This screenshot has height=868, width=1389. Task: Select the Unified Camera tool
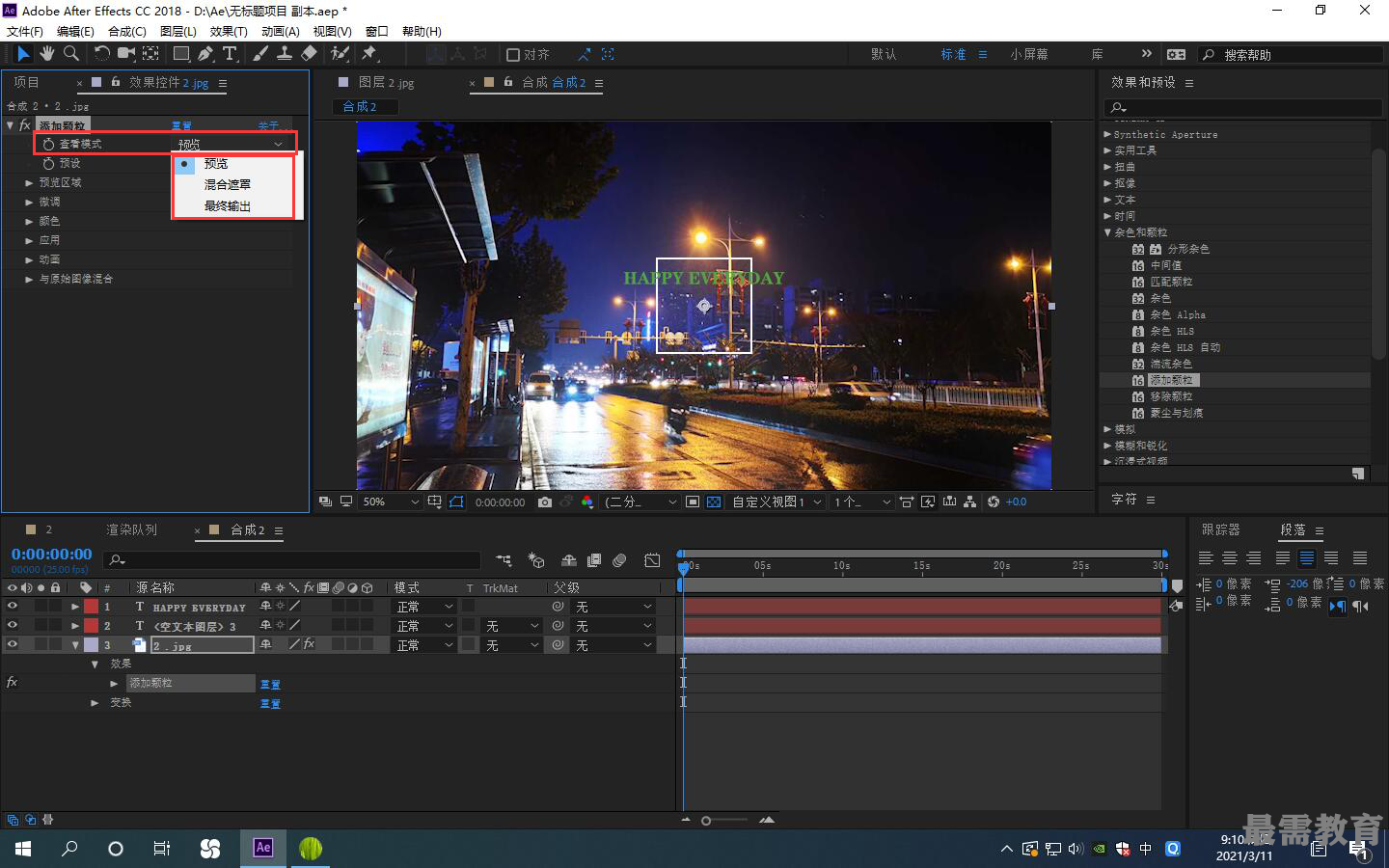126,54
